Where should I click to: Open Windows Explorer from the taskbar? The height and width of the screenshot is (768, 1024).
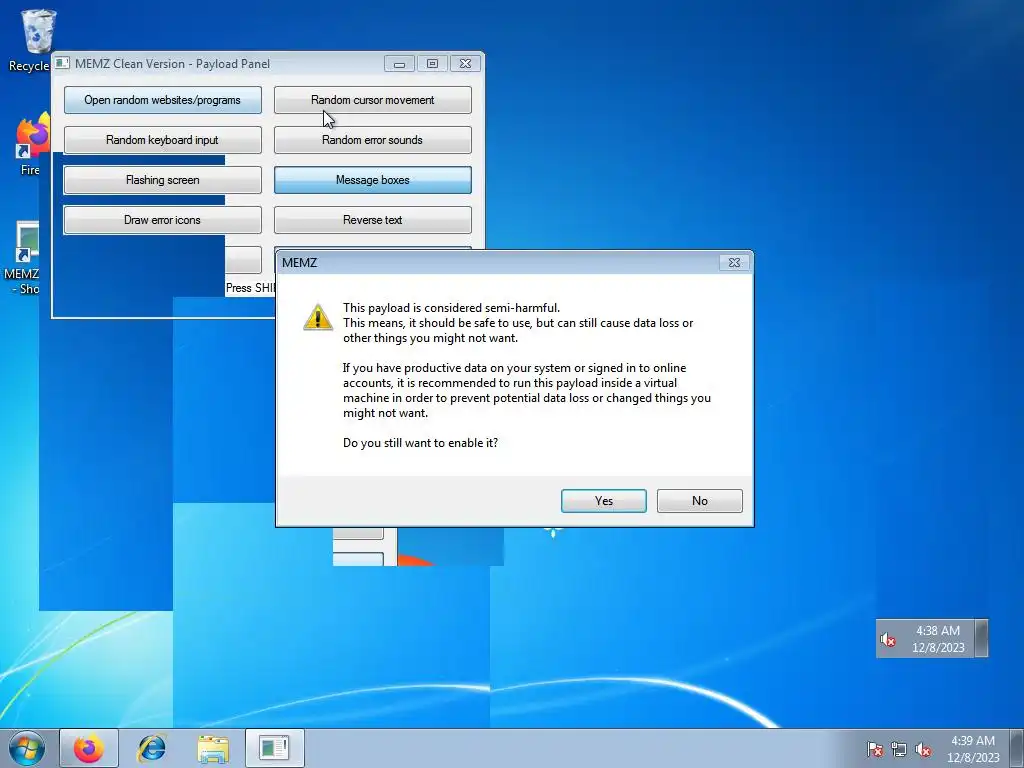click(x=214, y=748)
